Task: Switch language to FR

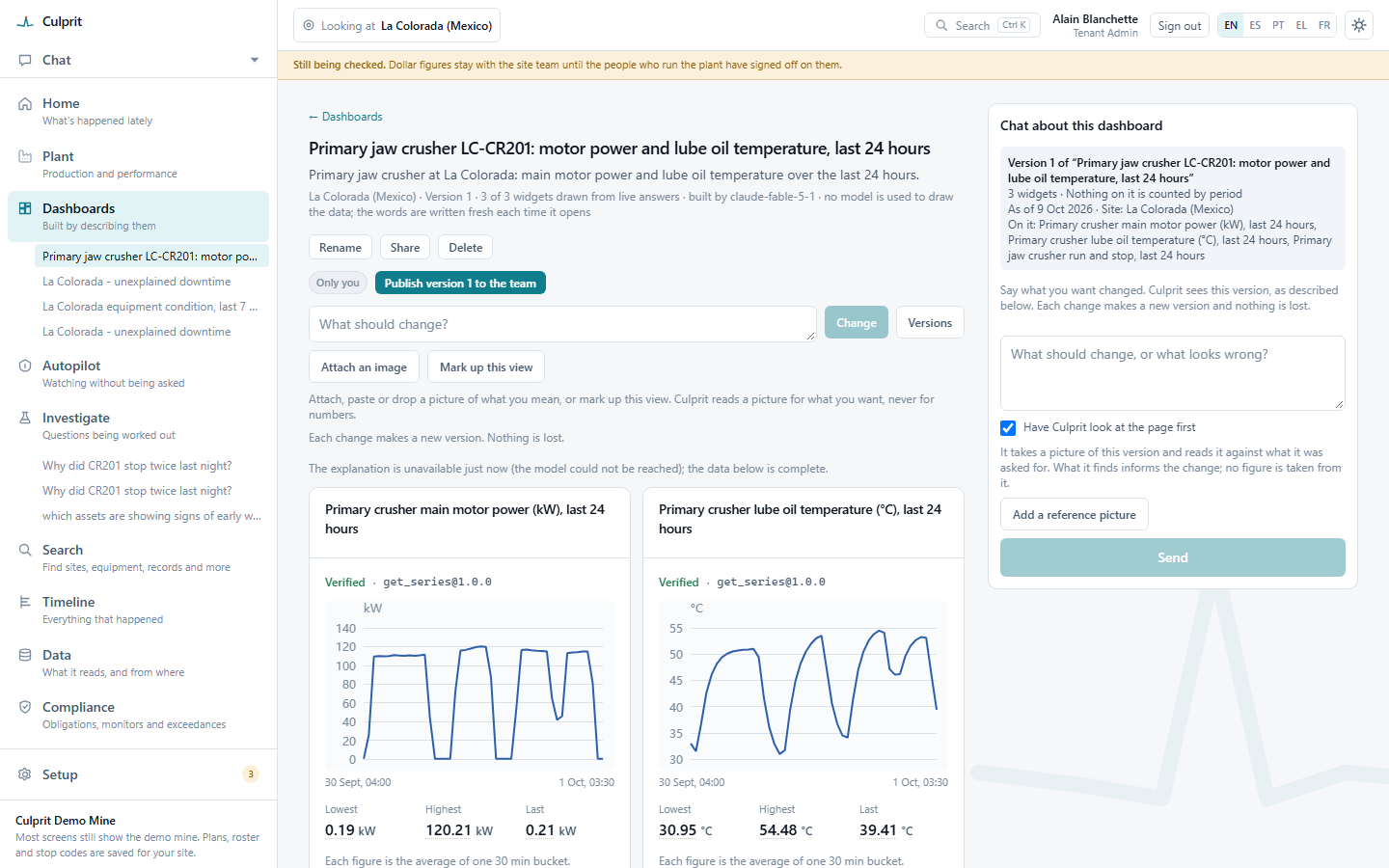Action: tap(1324, 26)
